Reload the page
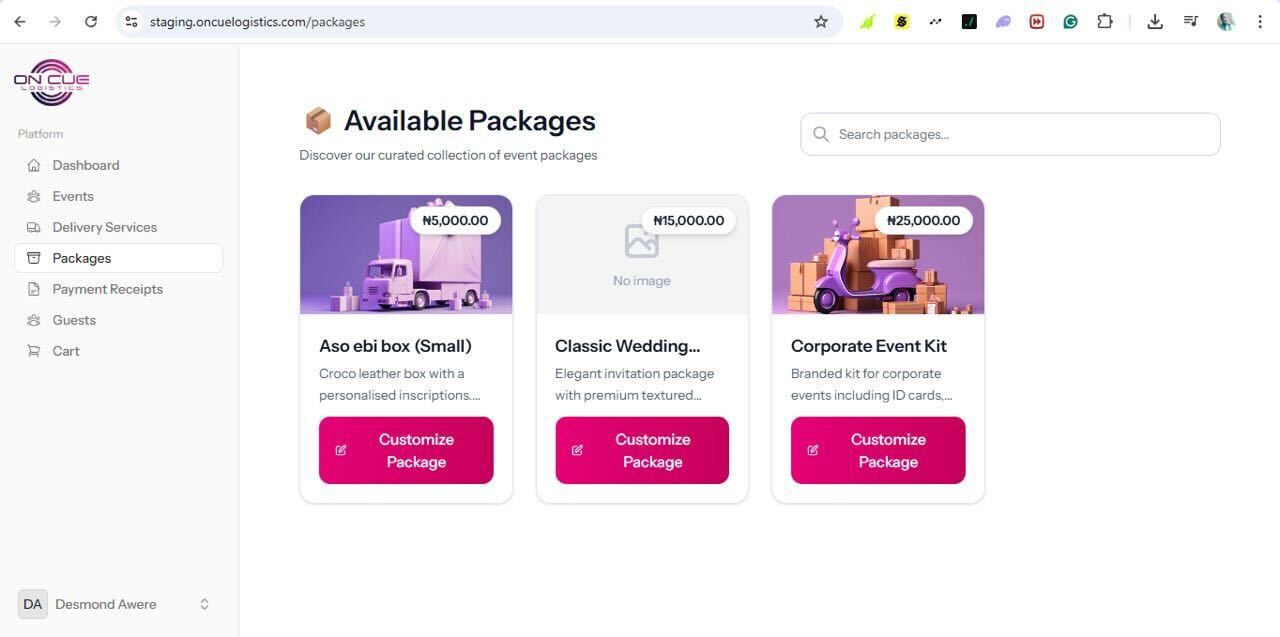The height and width of the screenshot is (637, 1280). [91, 21]
